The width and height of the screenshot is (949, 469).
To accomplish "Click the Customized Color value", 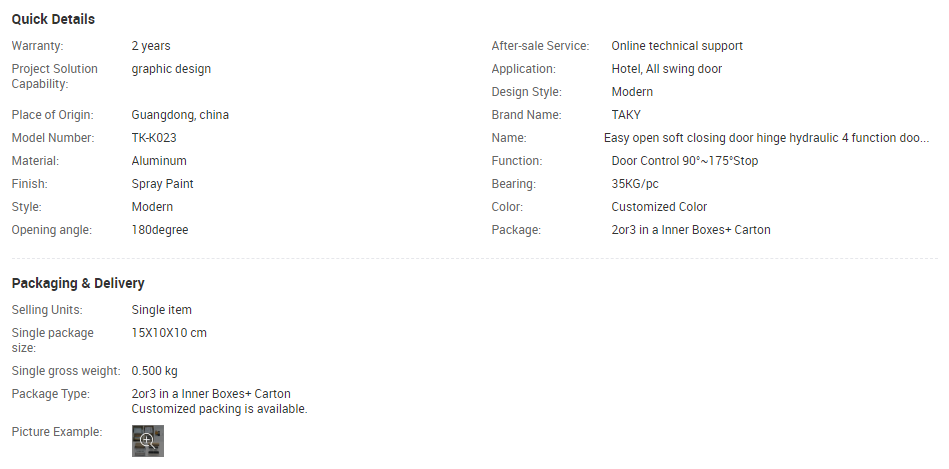I will click(659, 207).
